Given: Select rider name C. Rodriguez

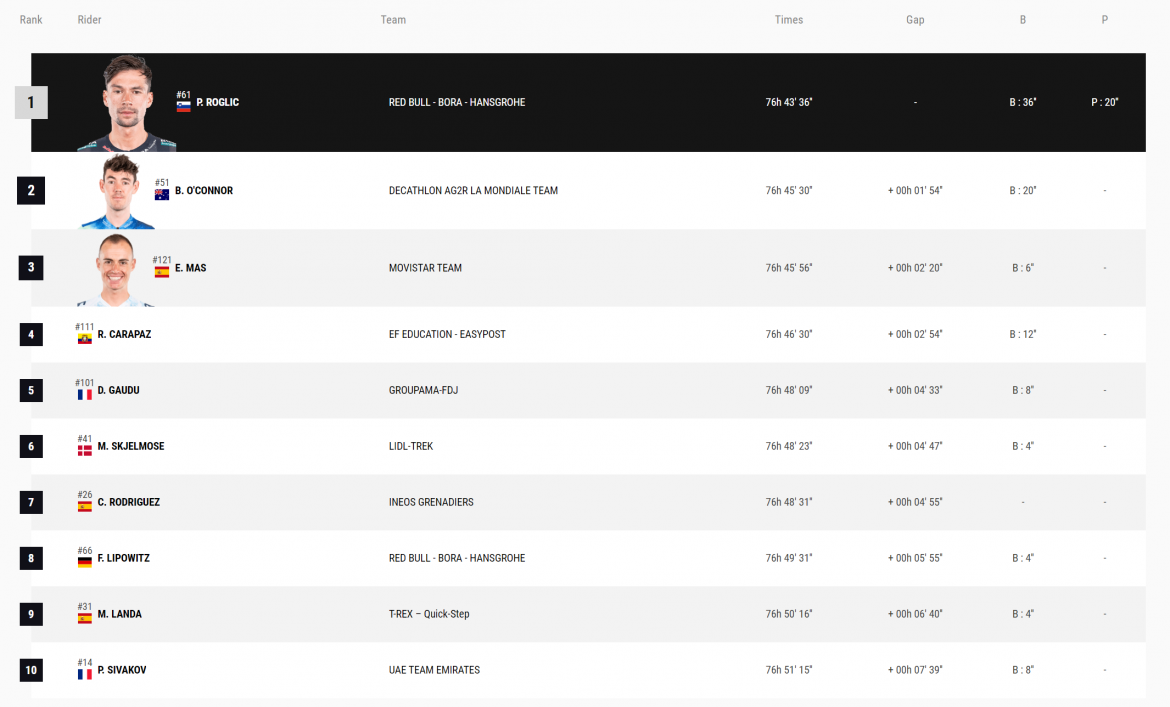Looking at the screenshot, I should pyautogui.click(x=128, y=502).
